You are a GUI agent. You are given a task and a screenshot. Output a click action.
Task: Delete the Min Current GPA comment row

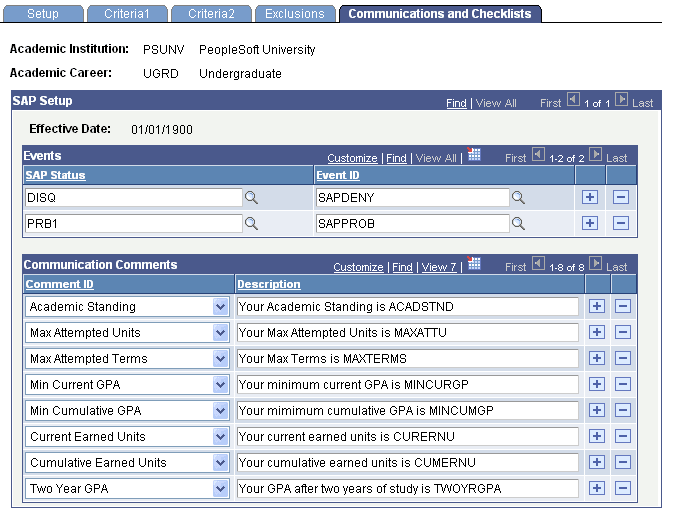[623, 384]
